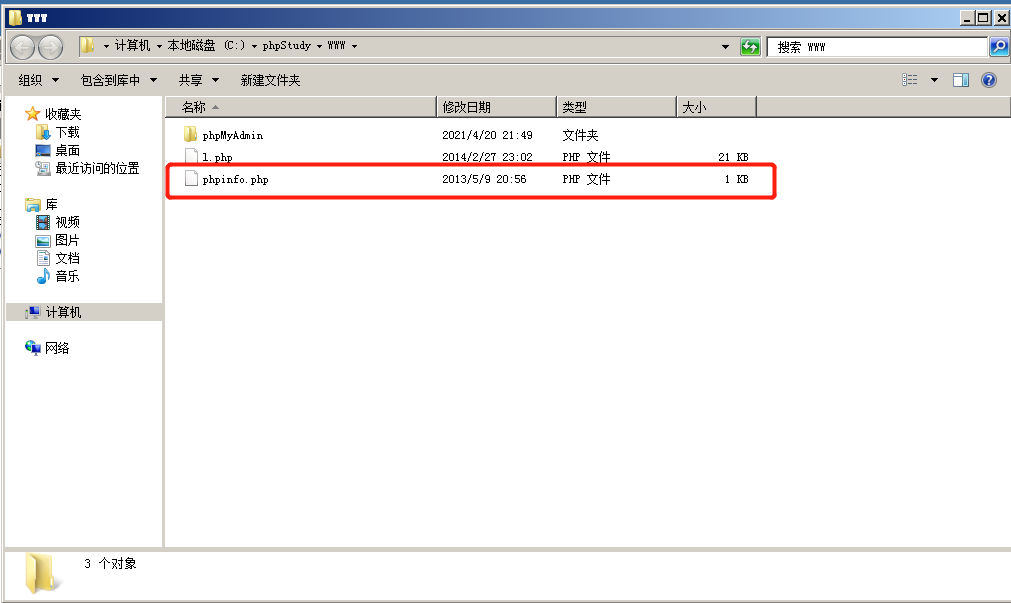Go back with the Back arrow button
Screen dimensions: 1011x603
[x=23, y=46]
